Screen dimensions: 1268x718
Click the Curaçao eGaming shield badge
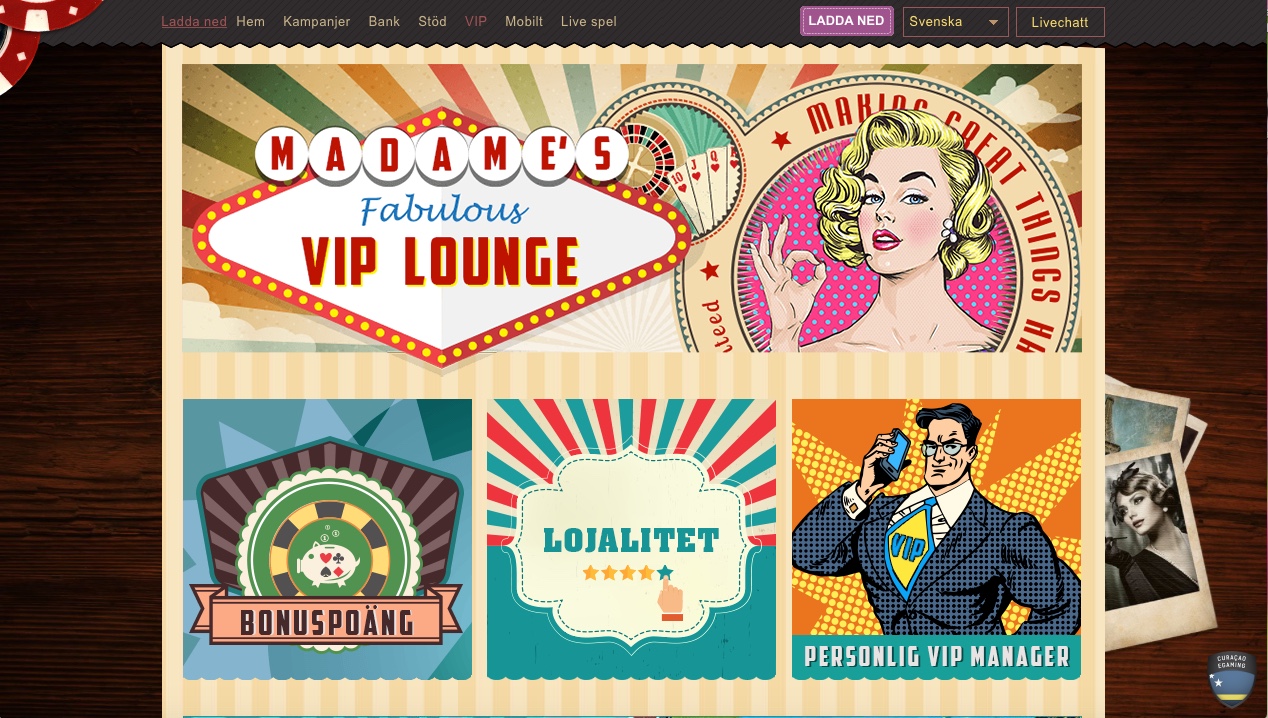(x=1231, y=679)
